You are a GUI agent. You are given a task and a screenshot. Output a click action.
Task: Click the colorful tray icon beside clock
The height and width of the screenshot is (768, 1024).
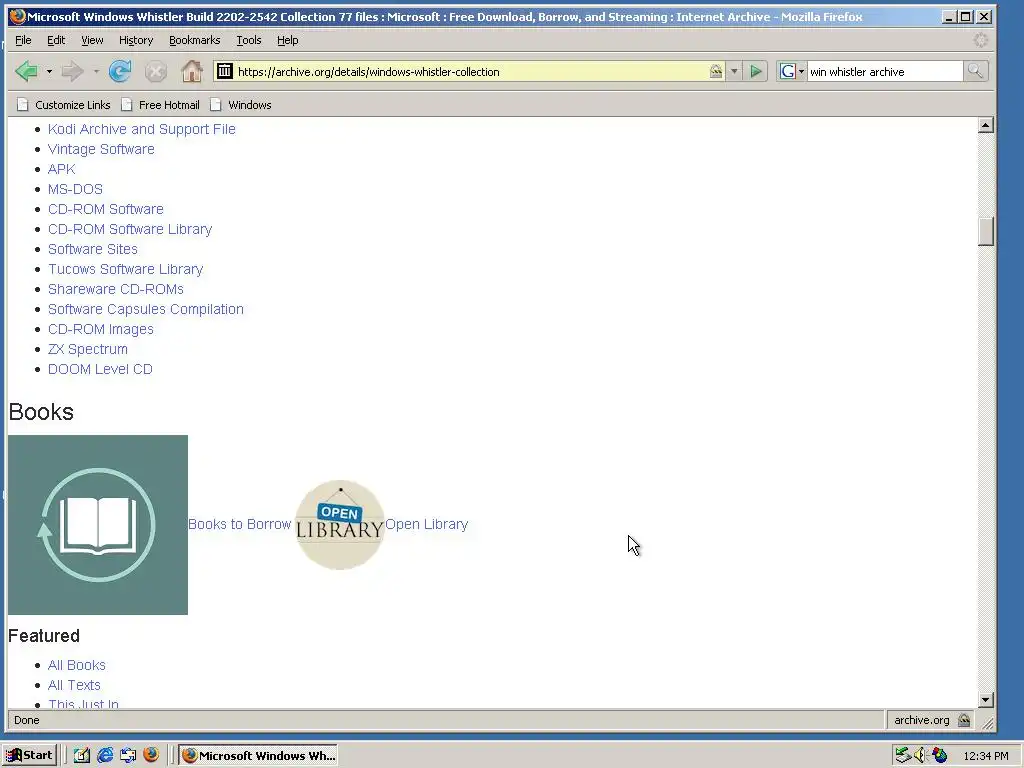[x=939, y=756]
